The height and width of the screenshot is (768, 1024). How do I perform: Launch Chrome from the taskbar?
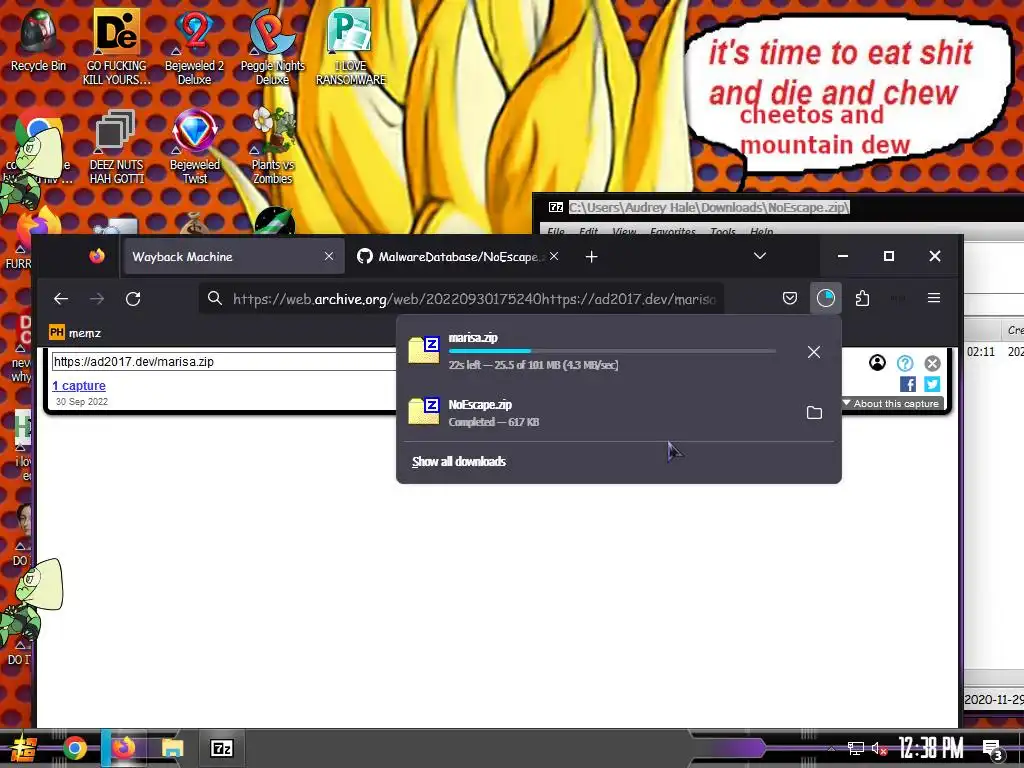point(74,748)
